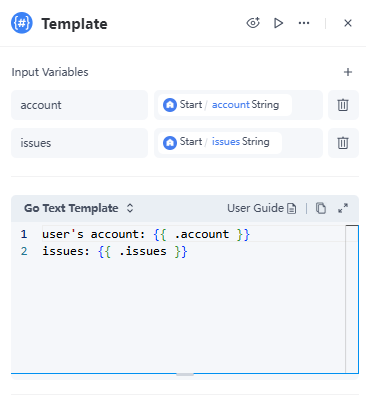Delete the account variable row
This screenshot has height=396, width=366.
343,105
